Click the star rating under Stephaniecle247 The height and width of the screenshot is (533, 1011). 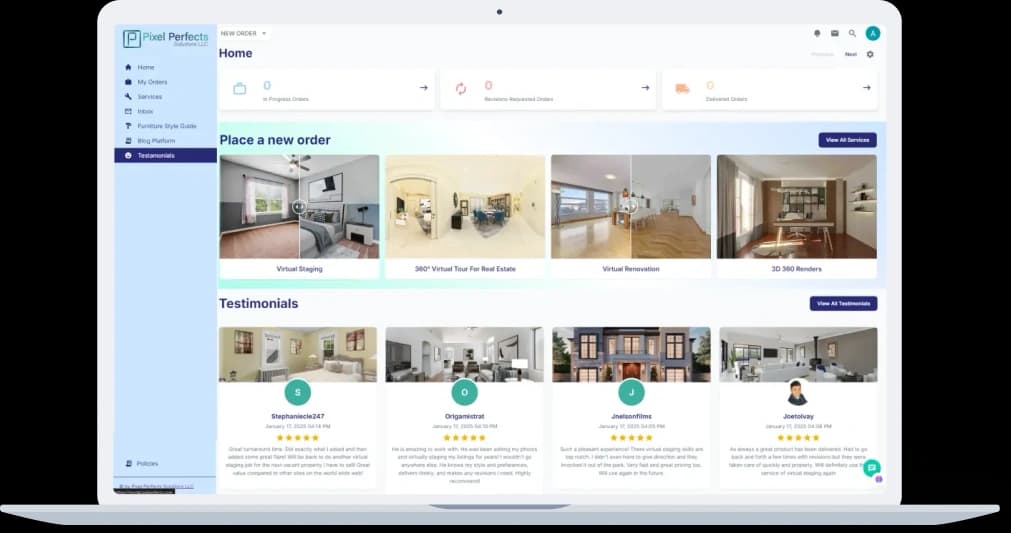(x=297, y=438)
